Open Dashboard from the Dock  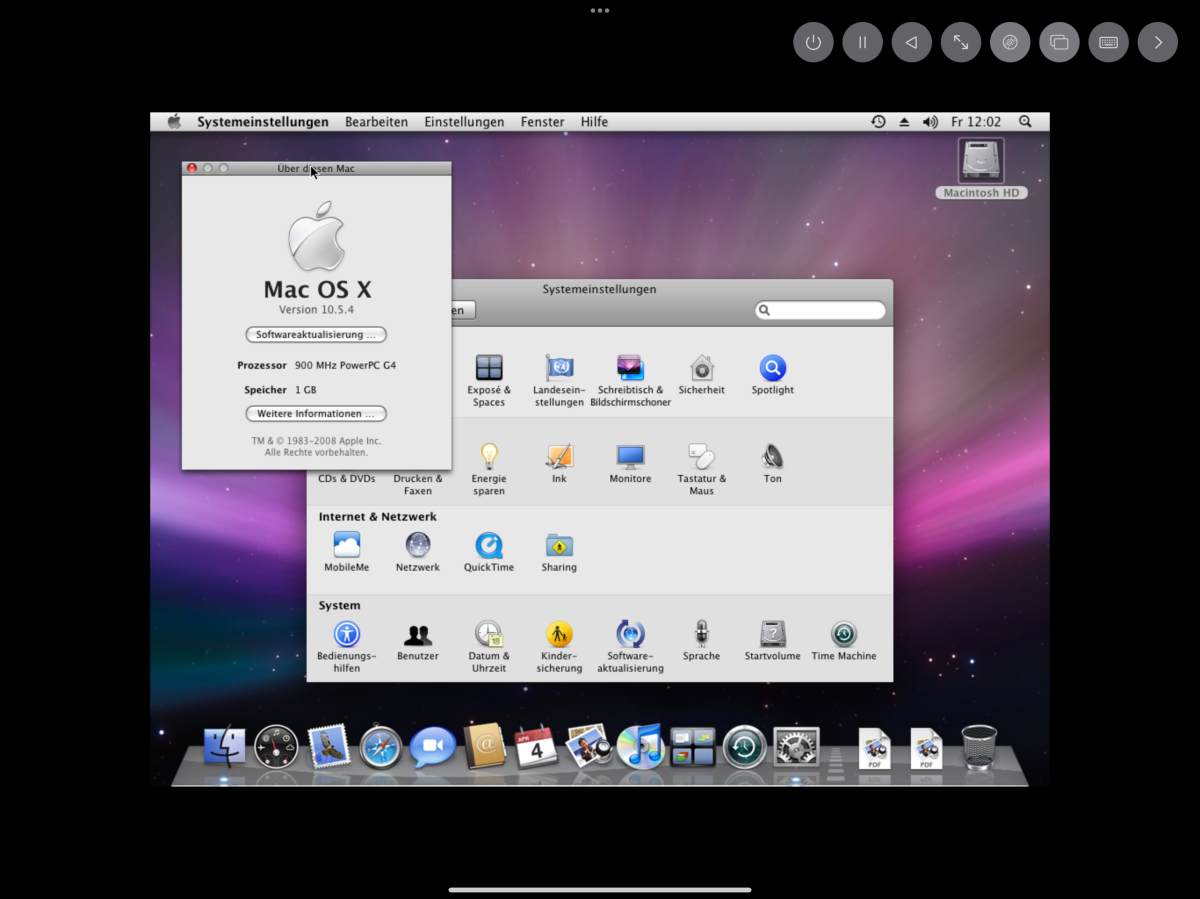tap(276, 746)
